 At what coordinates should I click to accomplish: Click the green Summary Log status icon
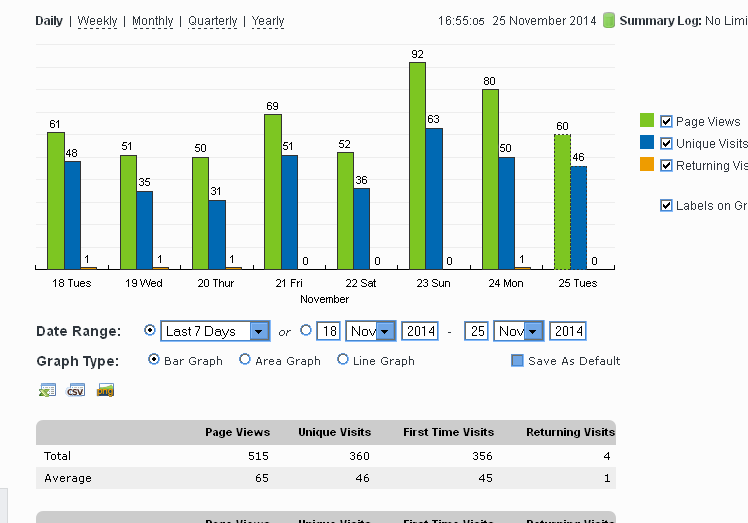[609, 21]
